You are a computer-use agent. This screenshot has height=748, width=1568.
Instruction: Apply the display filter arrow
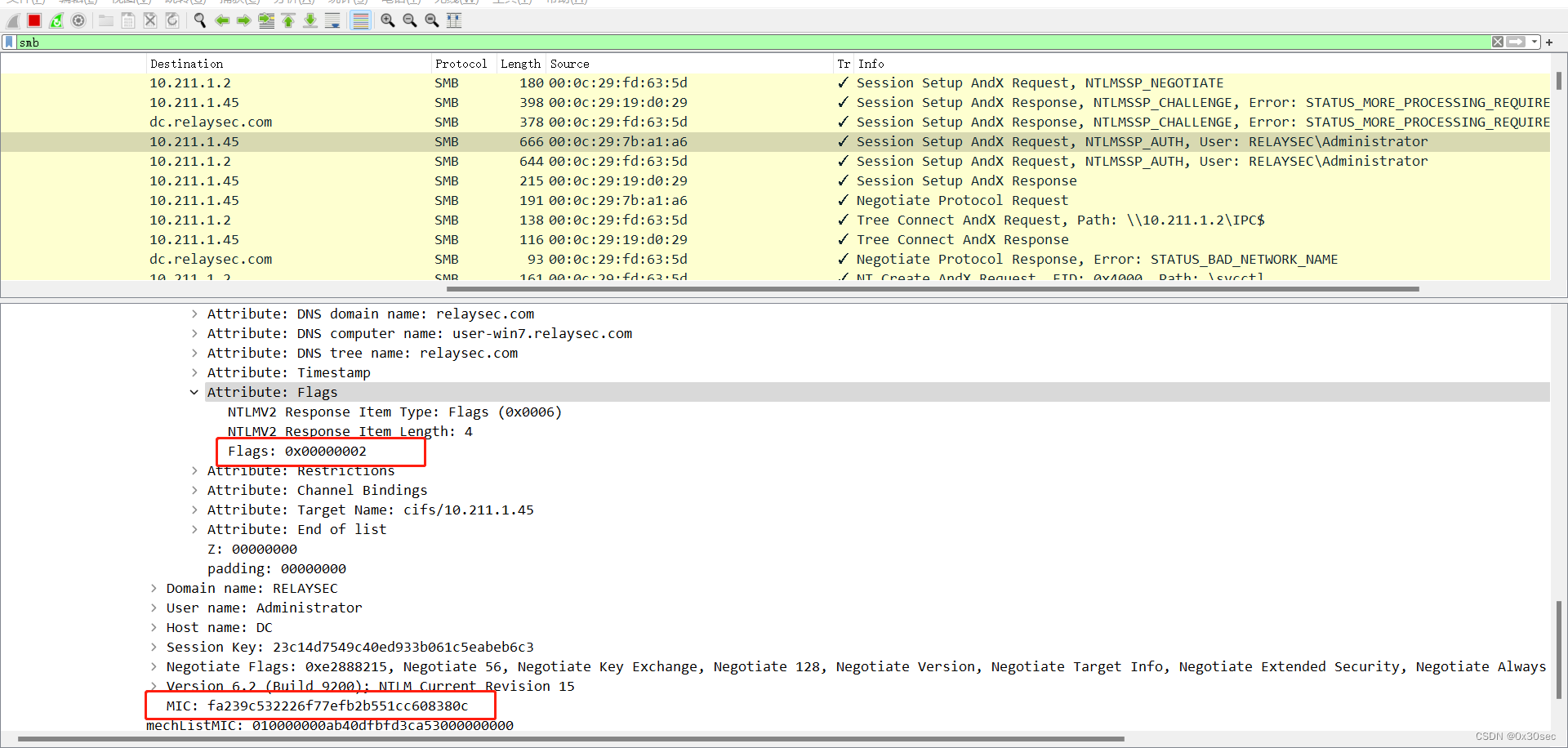[1516, 42]
